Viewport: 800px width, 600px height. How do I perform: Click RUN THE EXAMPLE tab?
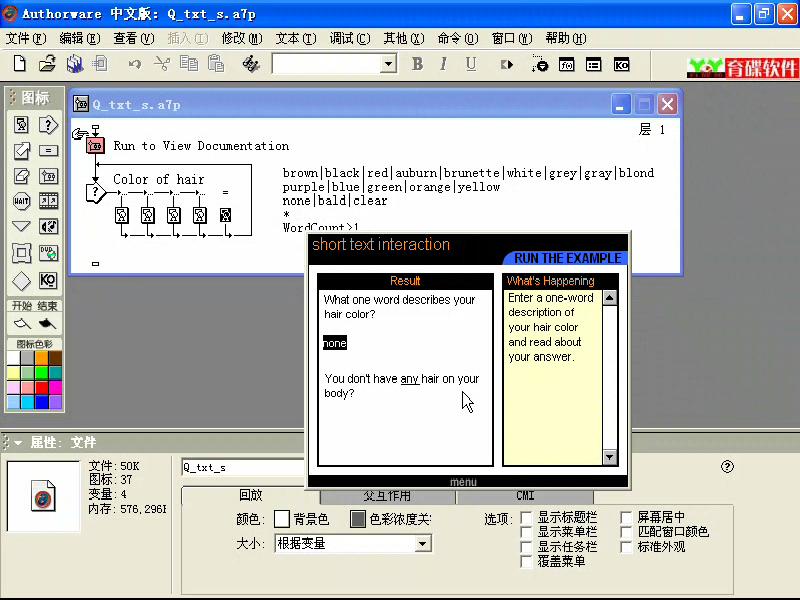pyautogui.click(x=567, y=258)
